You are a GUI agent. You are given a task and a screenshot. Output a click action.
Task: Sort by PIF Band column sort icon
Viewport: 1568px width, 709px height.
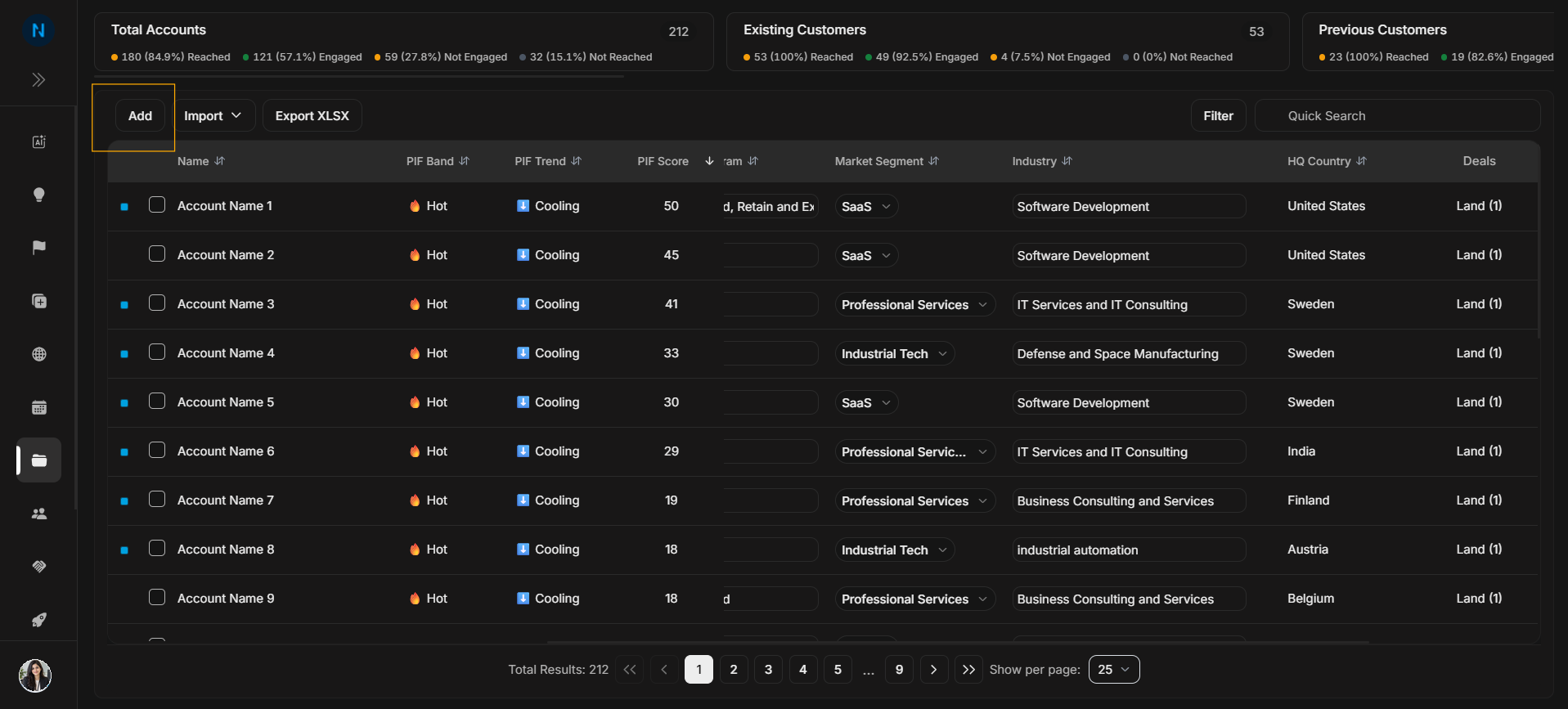coord(465,161)
